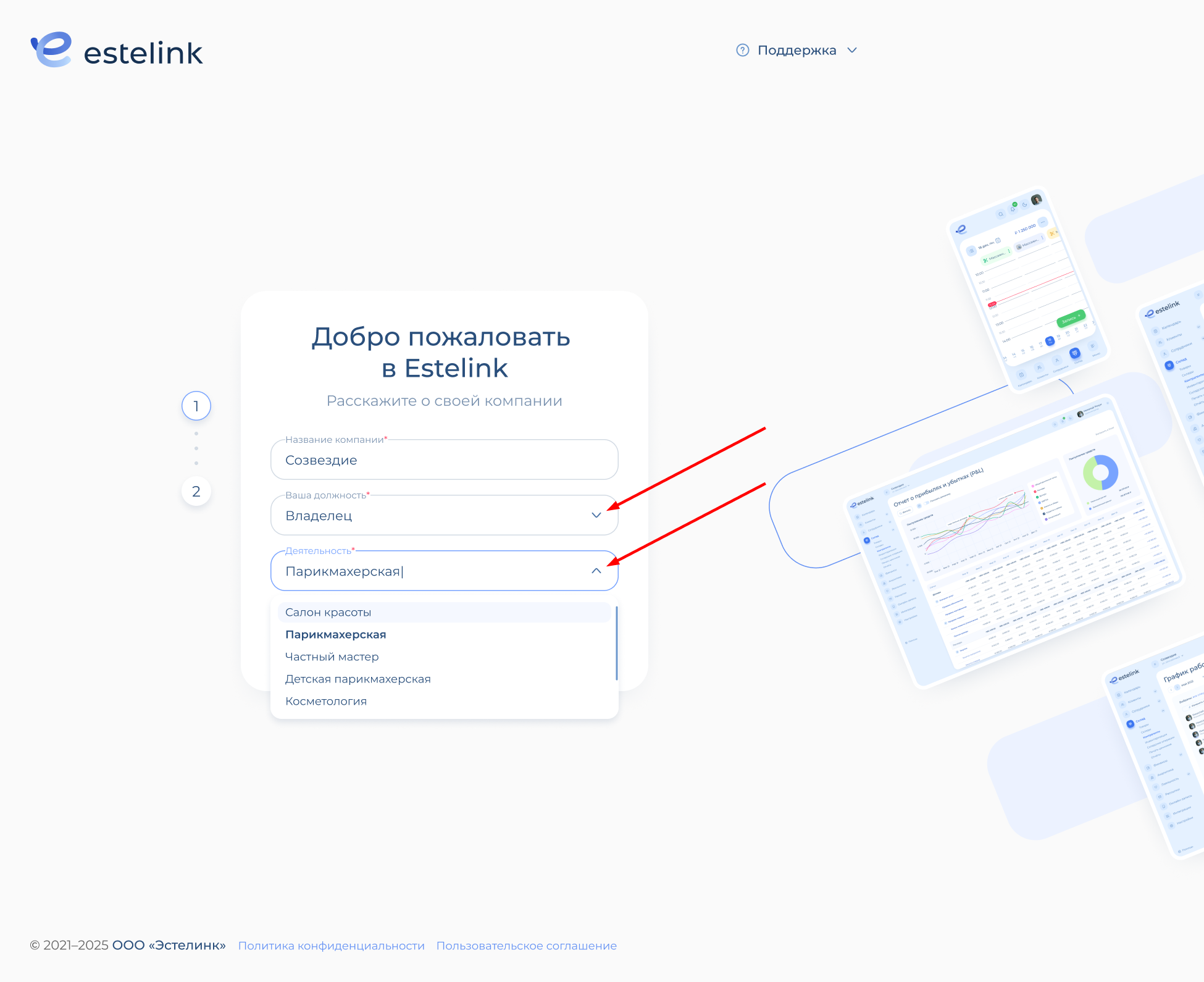Click the dropdown list scrollbar
Image resolution: width=1204 pixels, height=982 pixels.
click(616, 643)
